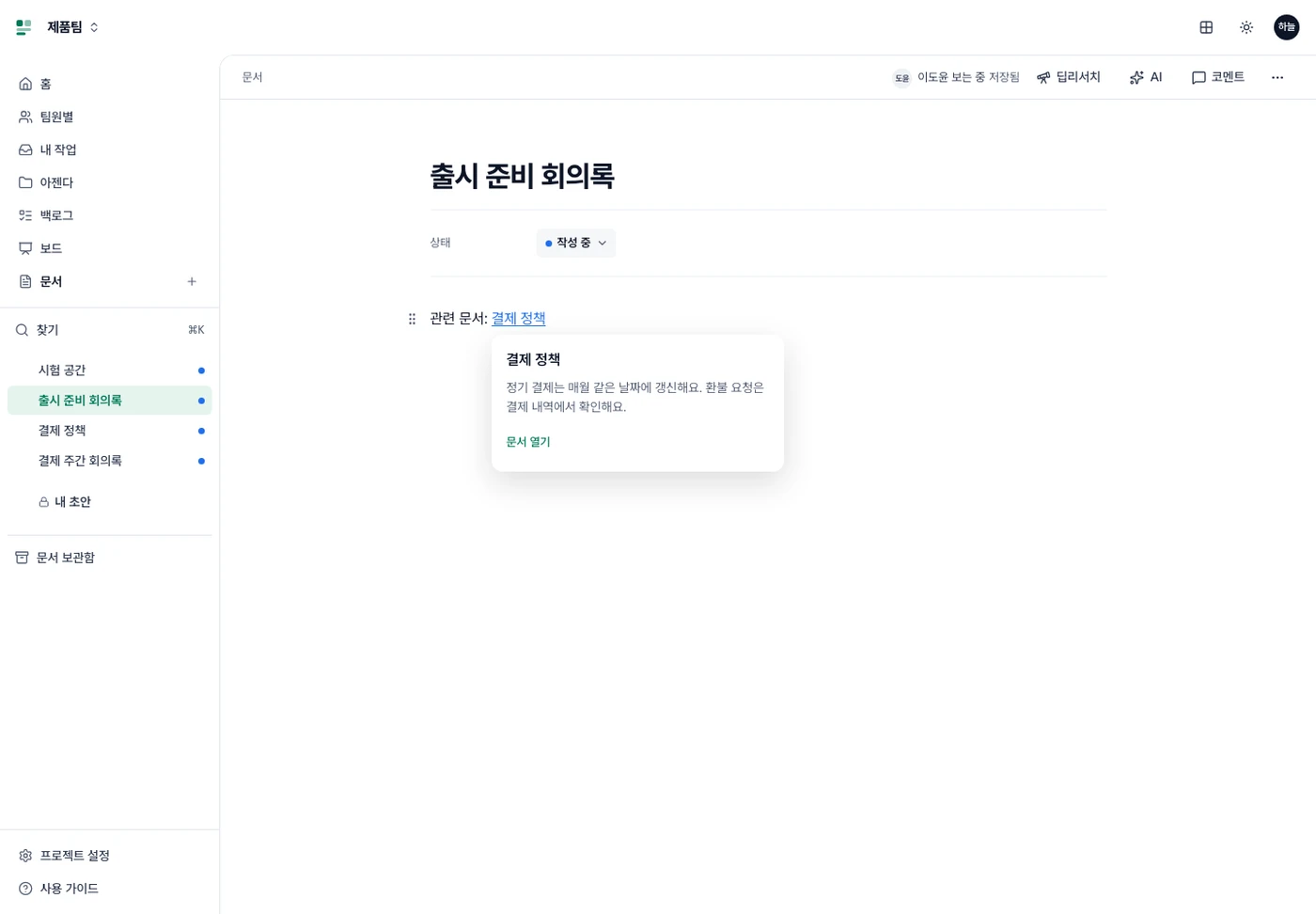Screen dimensions: 1316x914
Task: Click 문서 열기 in the preview card
Action: pos(528,442)
